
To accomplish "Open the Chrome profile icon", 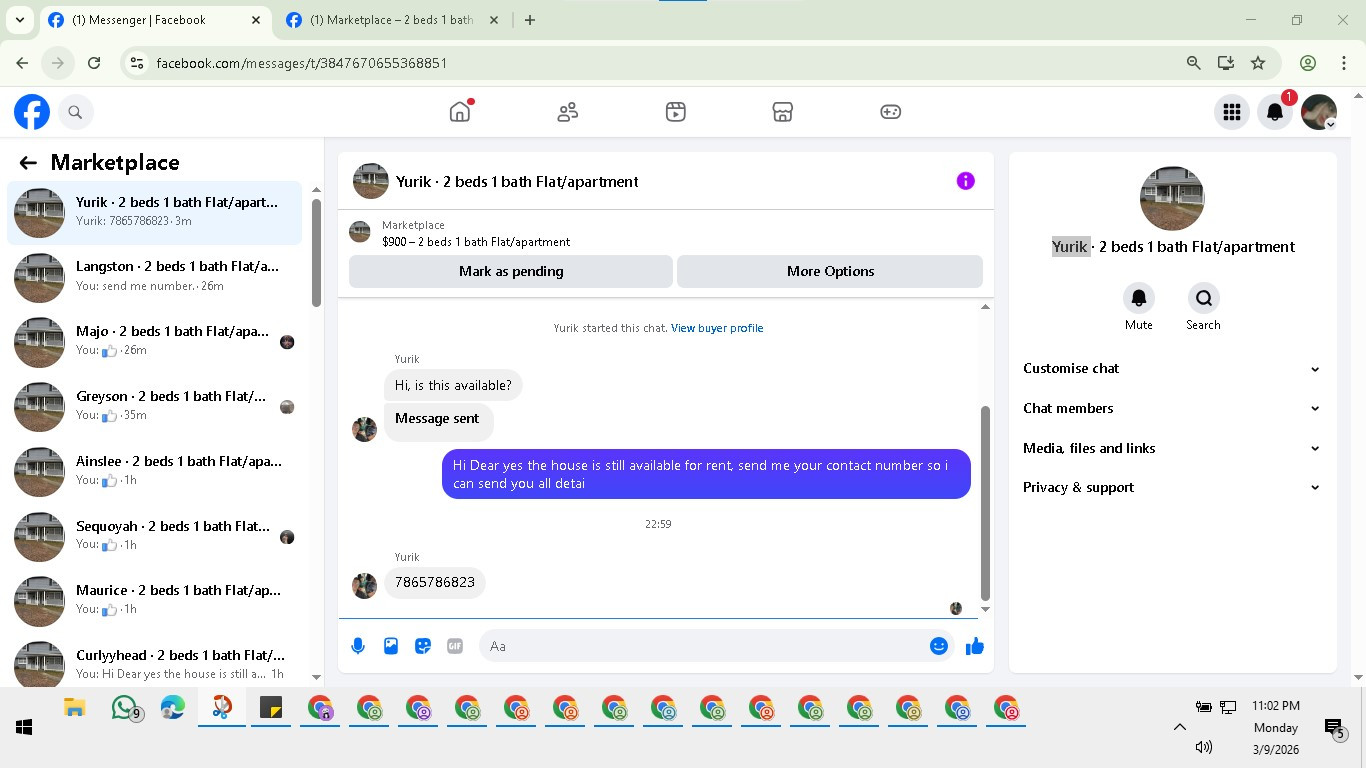I will tap(1308, 63).
